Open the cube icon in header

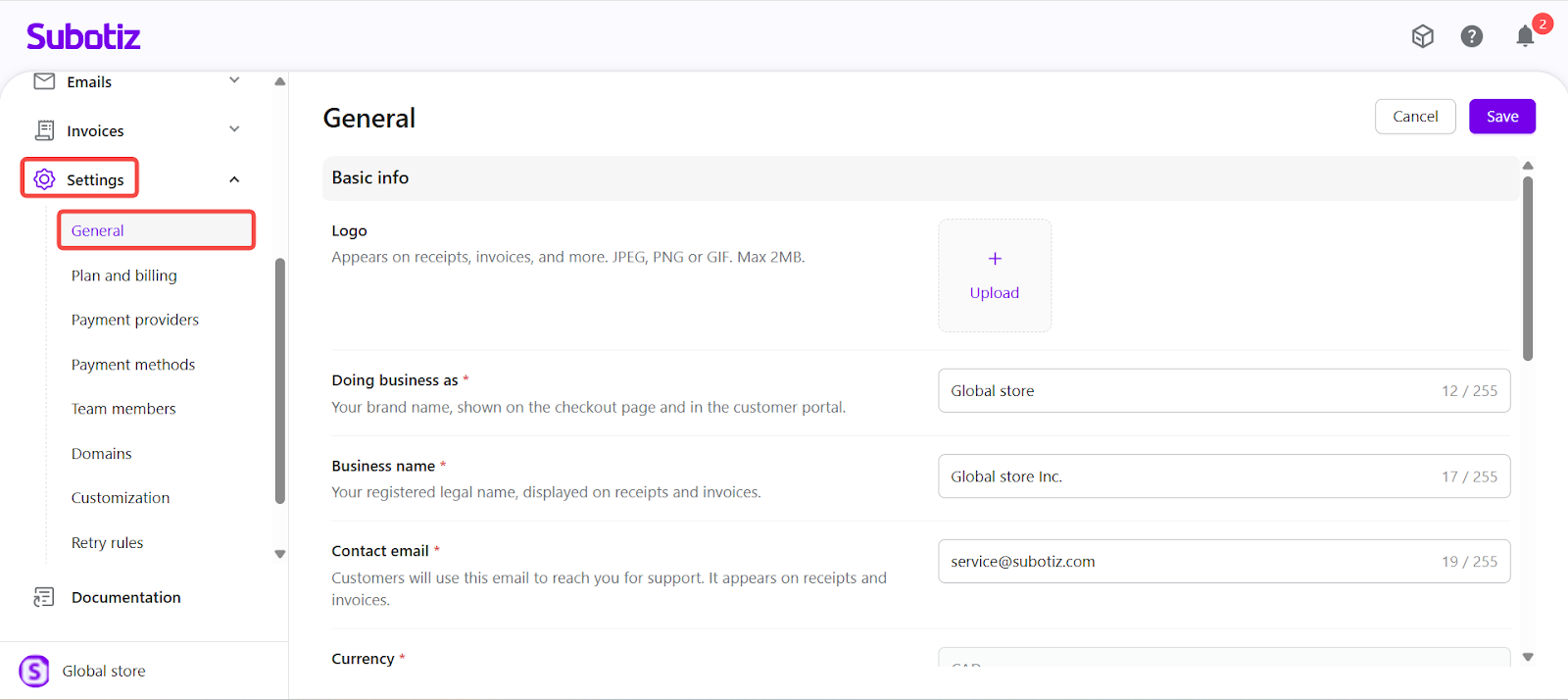pos(1422,36)
